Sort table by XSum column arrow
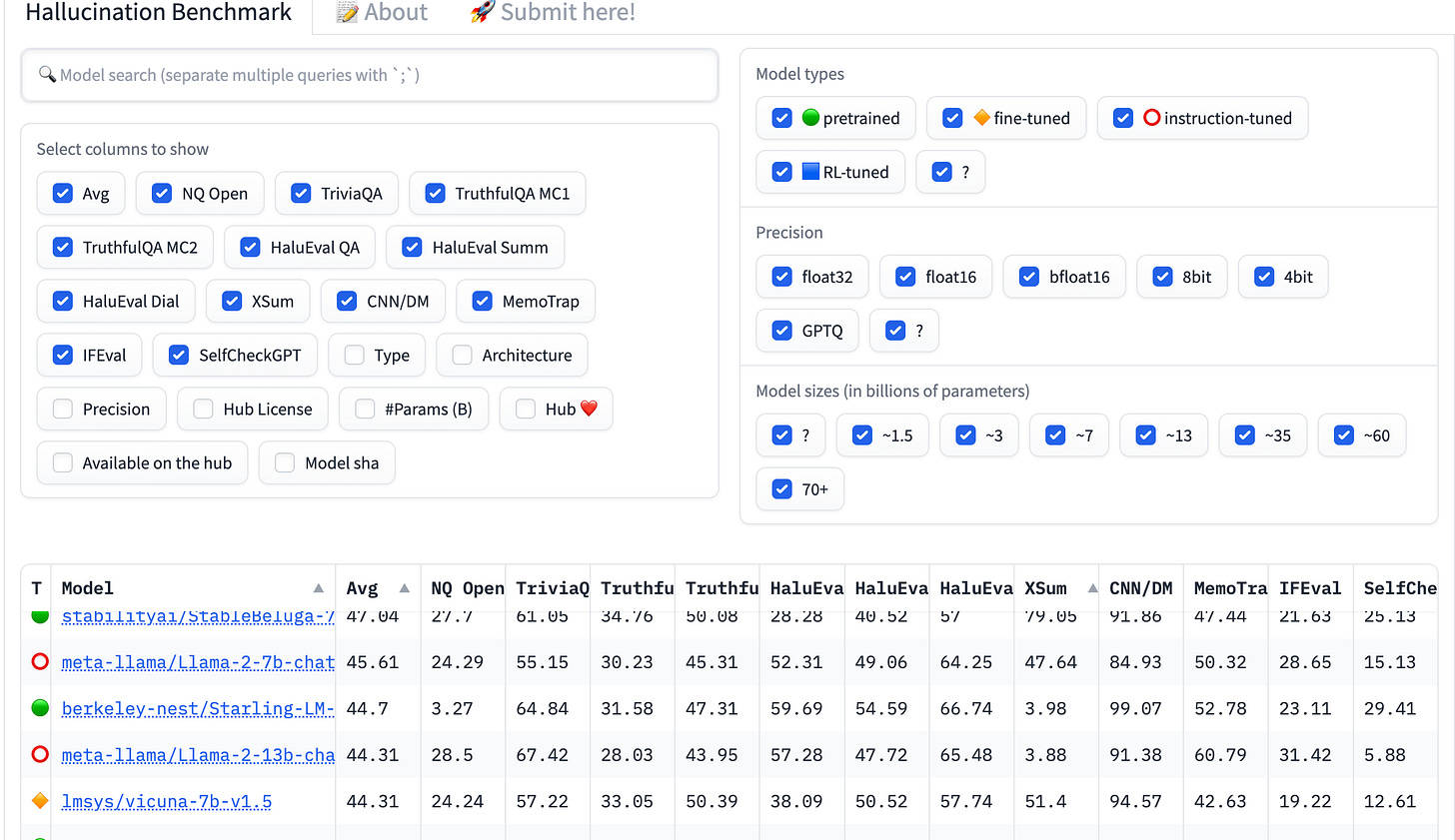1455x840 pixels. point(1092,588)
